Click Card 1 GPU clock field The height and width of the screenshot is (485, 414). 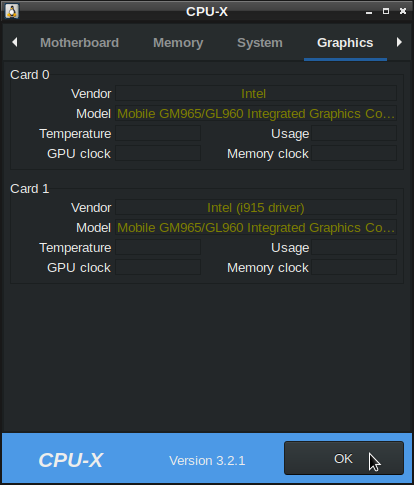coord(158,268)
